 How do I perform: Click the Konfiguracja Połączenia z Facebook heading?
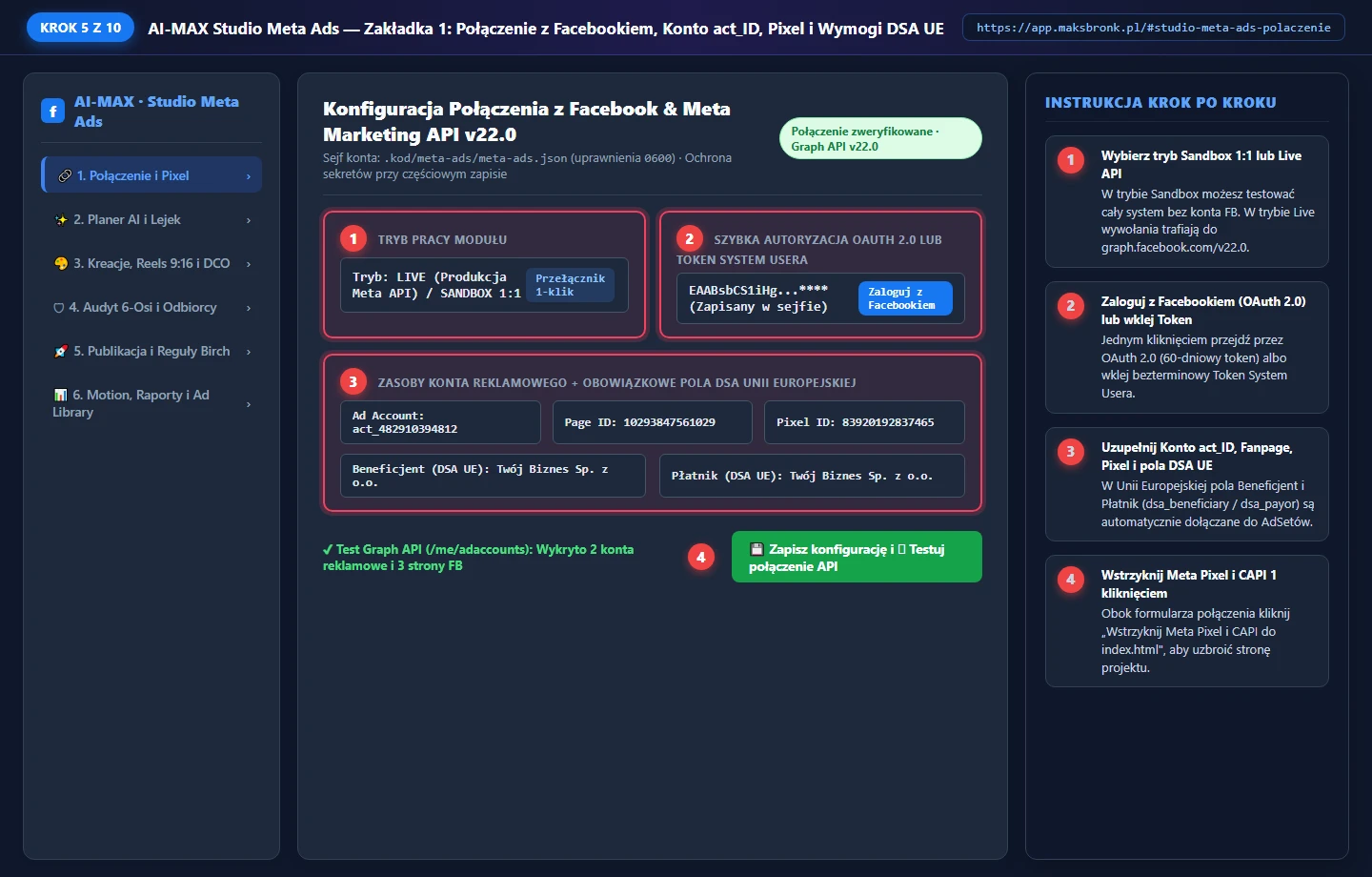tap(527, 122)
